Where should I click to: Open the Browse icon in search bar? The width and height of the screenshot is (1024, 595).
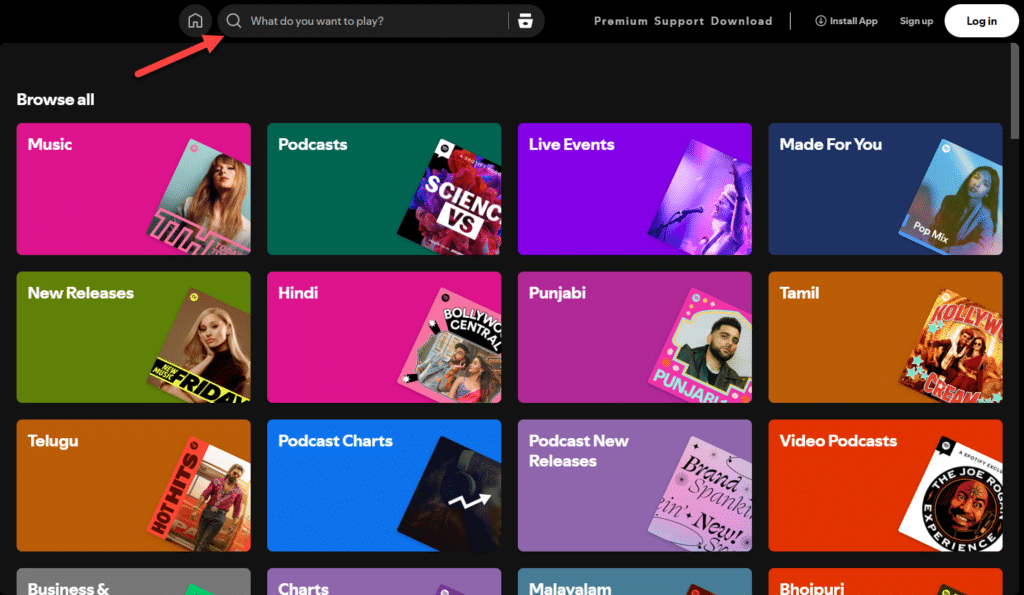(x=525, y=21)
